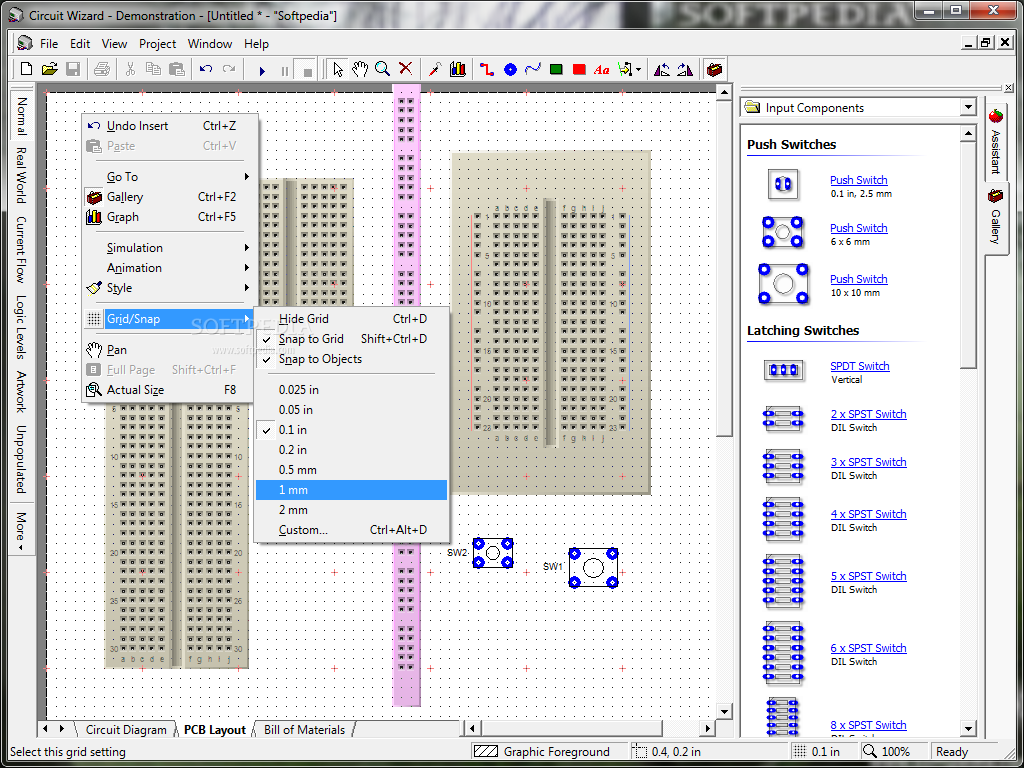This screenshot has height=768, width=1024.
Task: Select the blue pad tool
Action: coord(510,69)
